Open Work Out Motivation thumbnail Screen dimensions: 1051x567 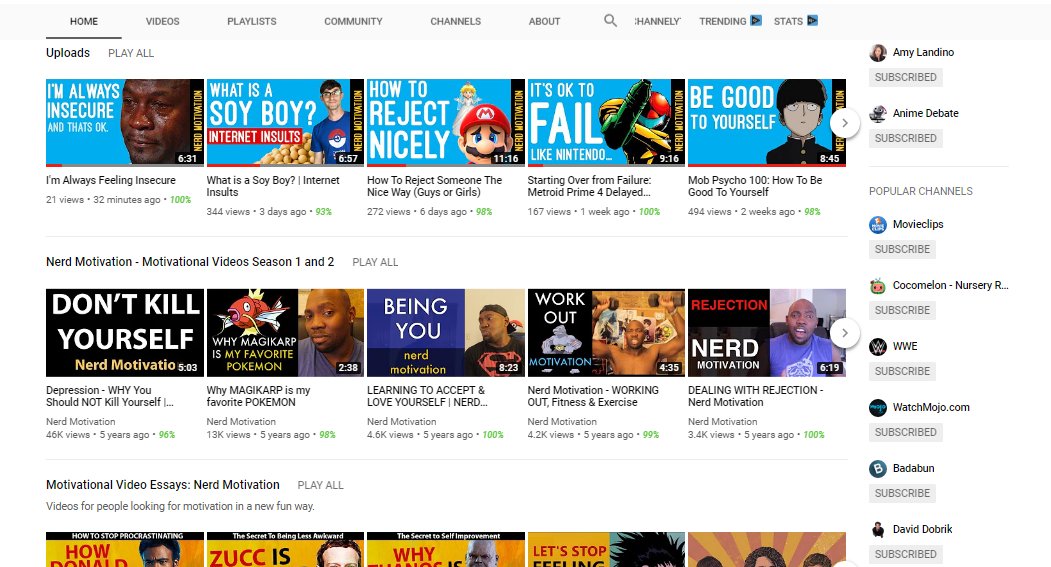[x=607, y=333]
